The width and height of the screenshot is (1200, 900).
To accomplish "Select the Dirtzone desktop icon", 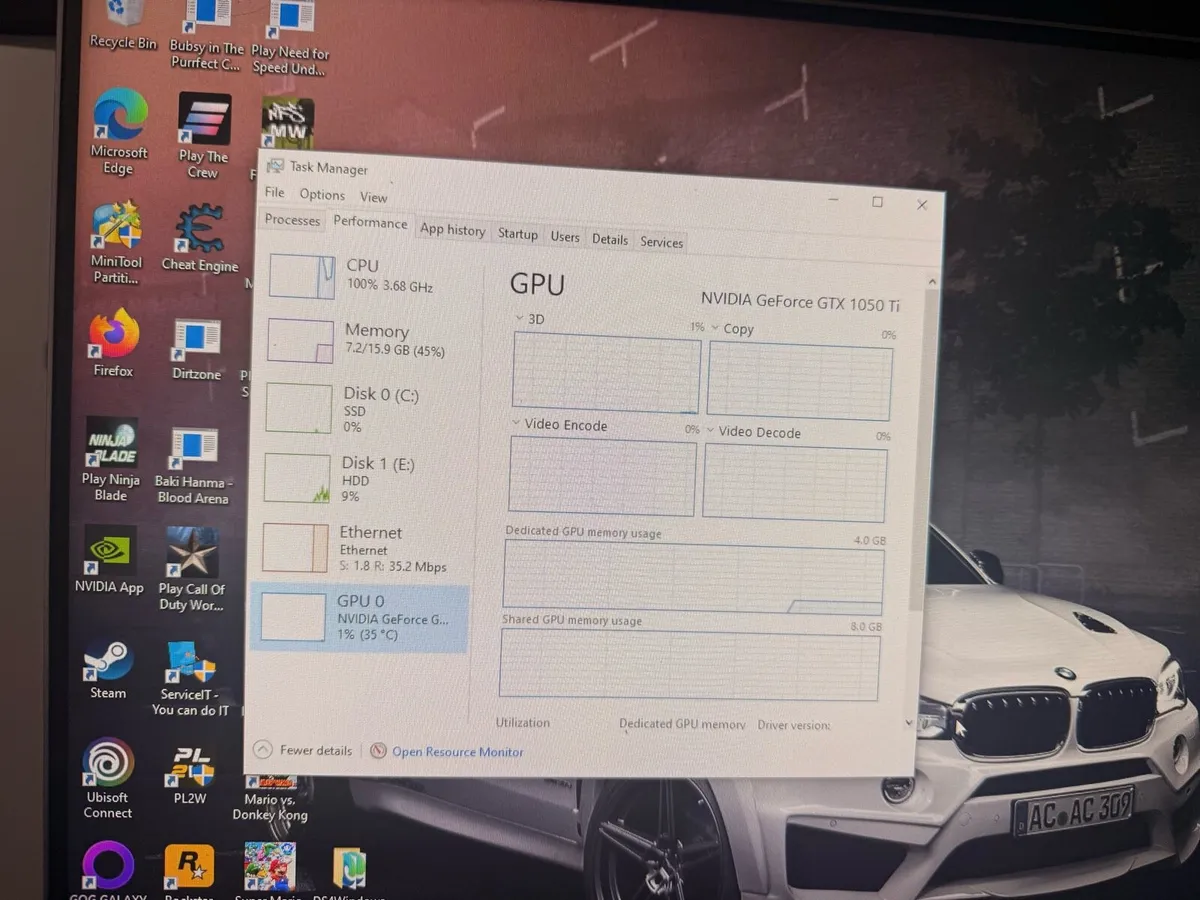I will pos(196,350).
